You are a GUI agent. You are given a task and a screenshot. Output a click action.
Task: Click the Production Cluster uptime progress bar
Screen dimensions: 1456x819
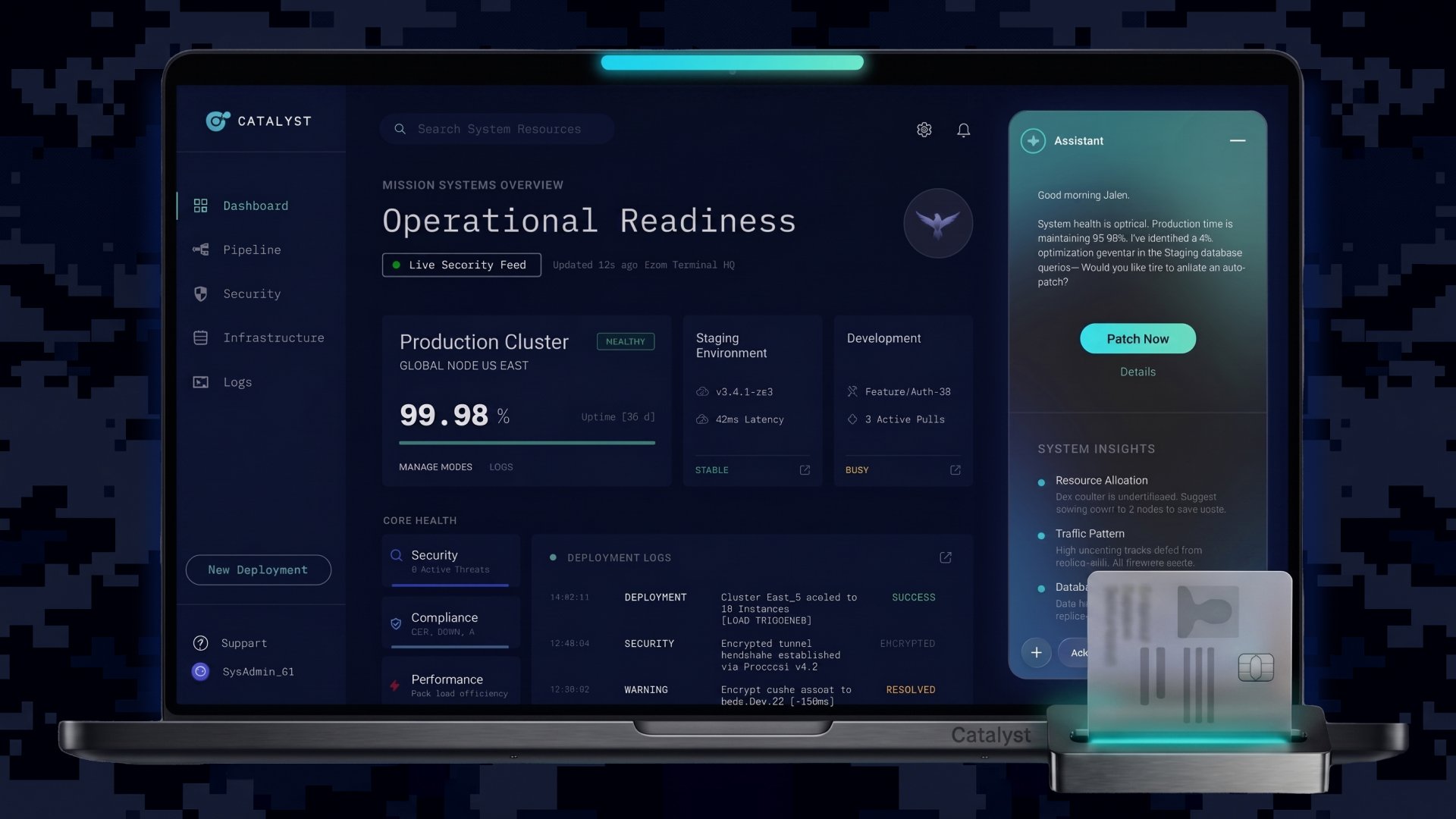click(x=526, y=443)
